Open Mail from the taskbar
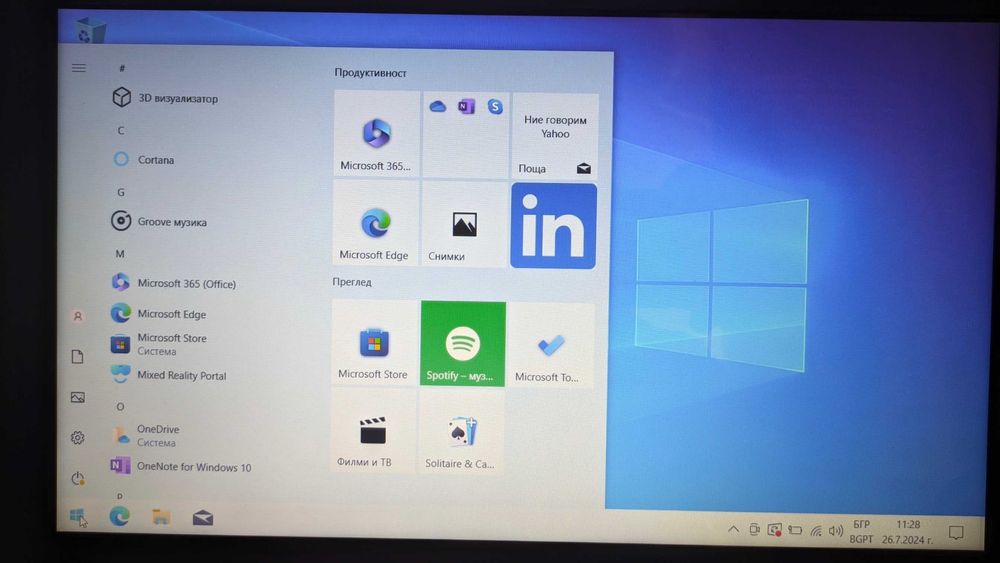The height and width of the screenshot is (563, 1000). (x=203, y=518)
